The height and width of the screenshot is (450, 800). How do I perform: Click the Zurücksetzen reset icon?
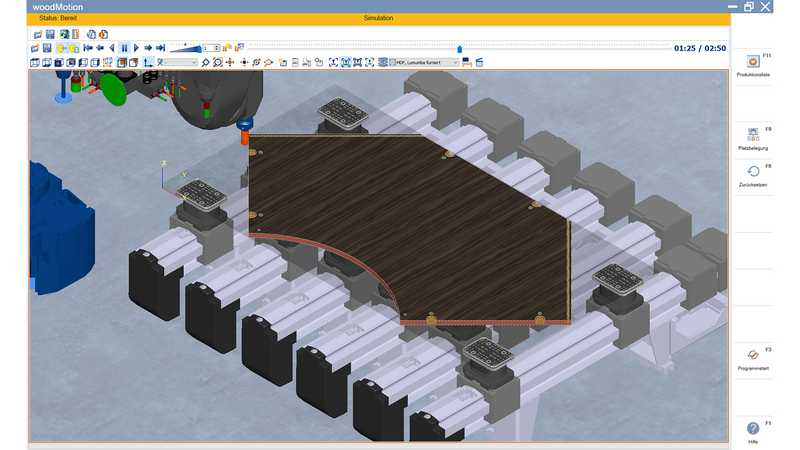pos(752,174)
